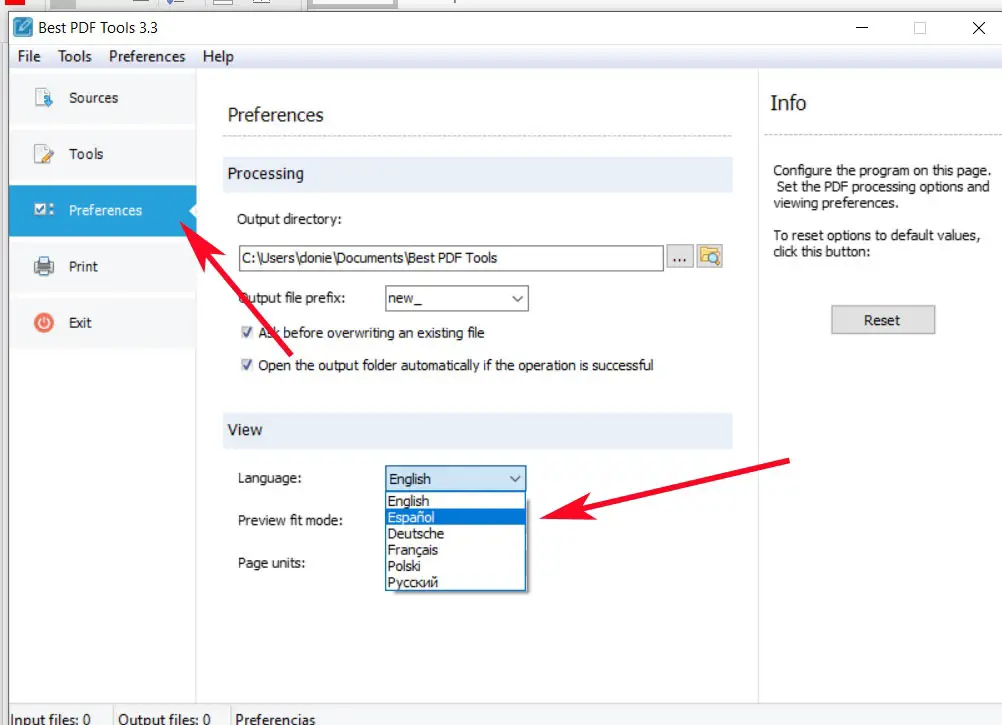The height and width of the screenshot is (725, 1002).
Task: Click the Tools label in the sidebar
Action: tap(86, 154)
